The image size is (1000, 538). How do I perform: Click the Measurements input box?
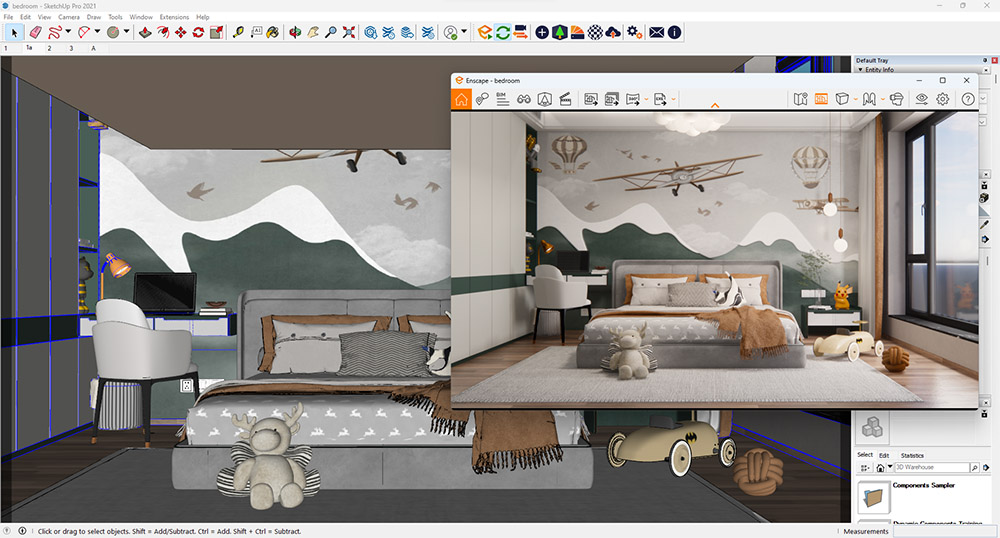pyautogui.click(x=944, y=531)
